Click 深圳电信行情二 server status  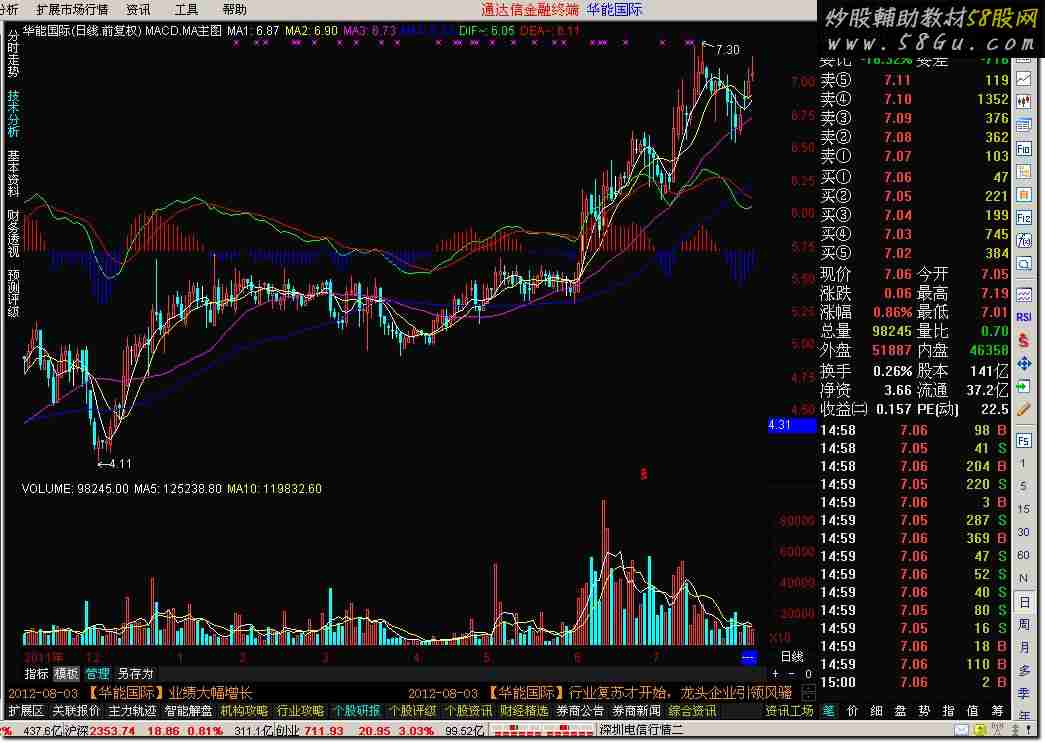641,731
